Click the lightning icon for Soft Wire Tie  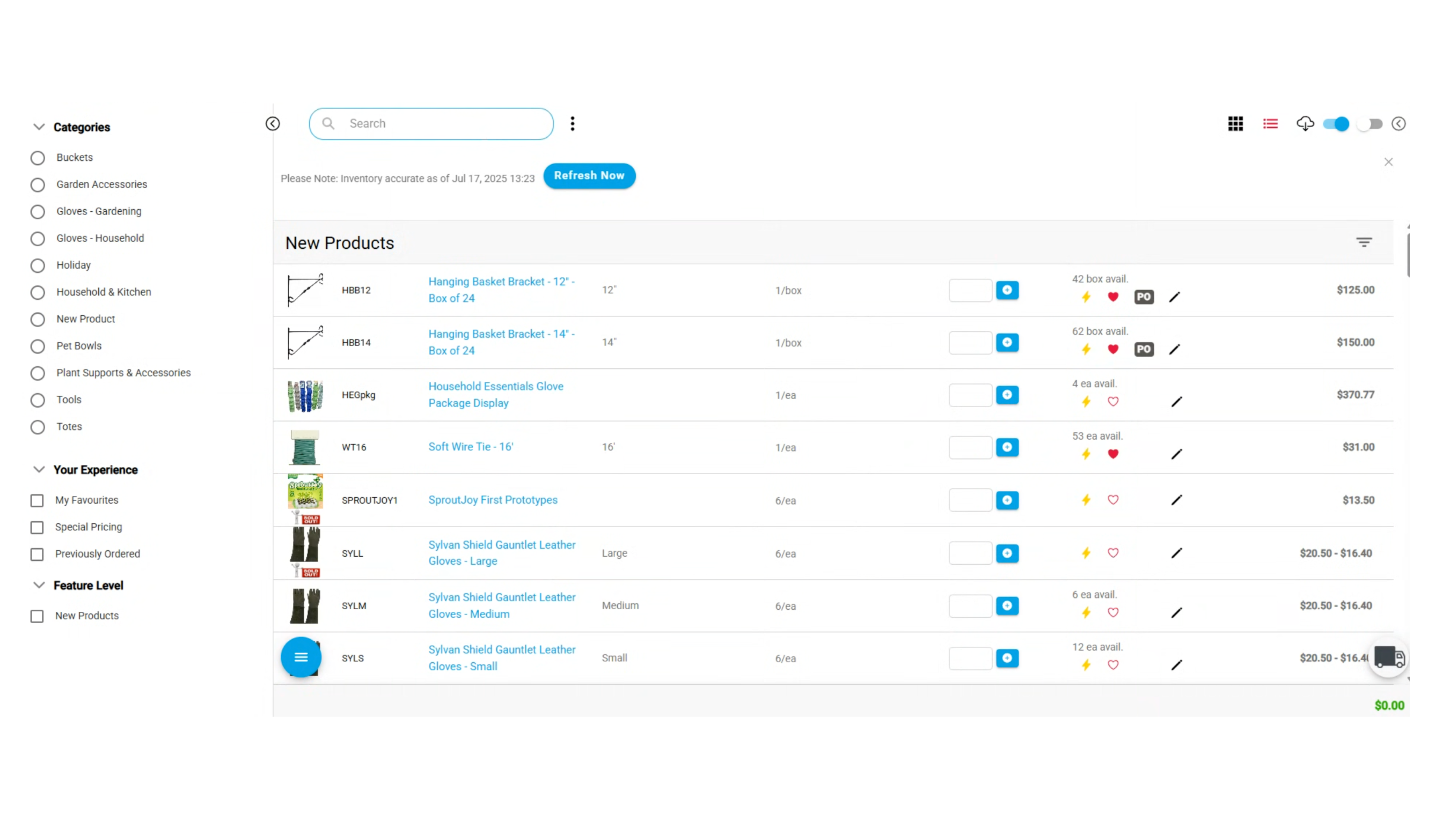[x=1086, y=454]
